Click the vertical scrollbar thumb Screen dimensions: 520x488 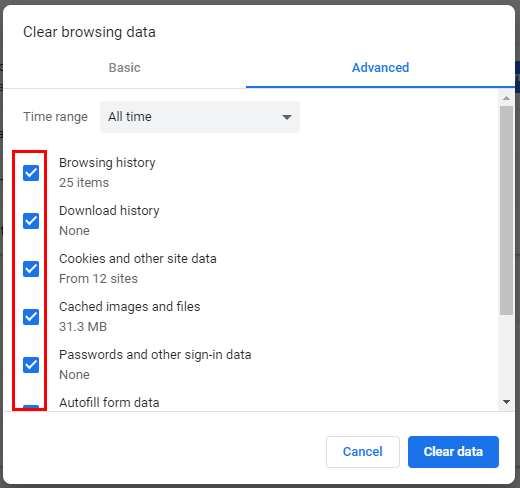[506, 210]
